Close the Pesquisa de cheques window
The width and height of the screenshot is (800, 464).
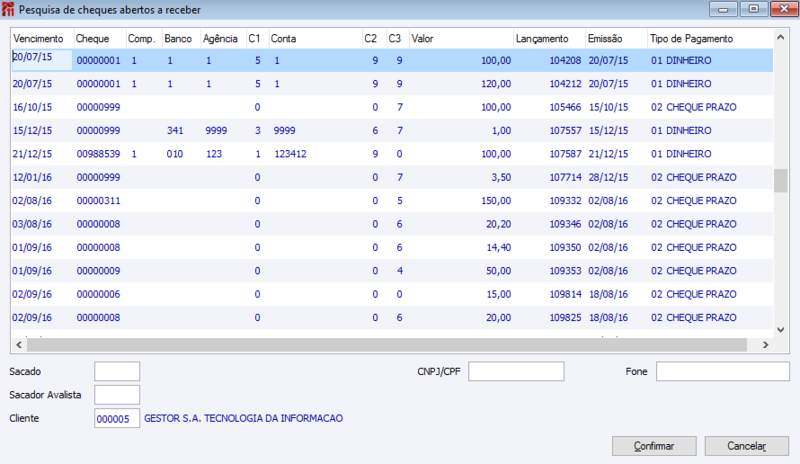click(784, 9)
